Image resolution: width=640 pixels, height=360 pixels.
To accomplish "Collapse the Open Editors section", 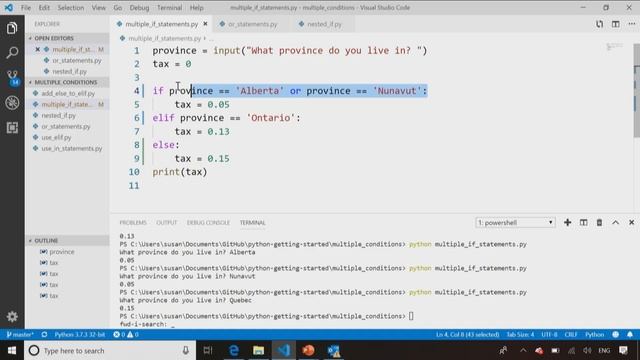I will coord(68,38).
